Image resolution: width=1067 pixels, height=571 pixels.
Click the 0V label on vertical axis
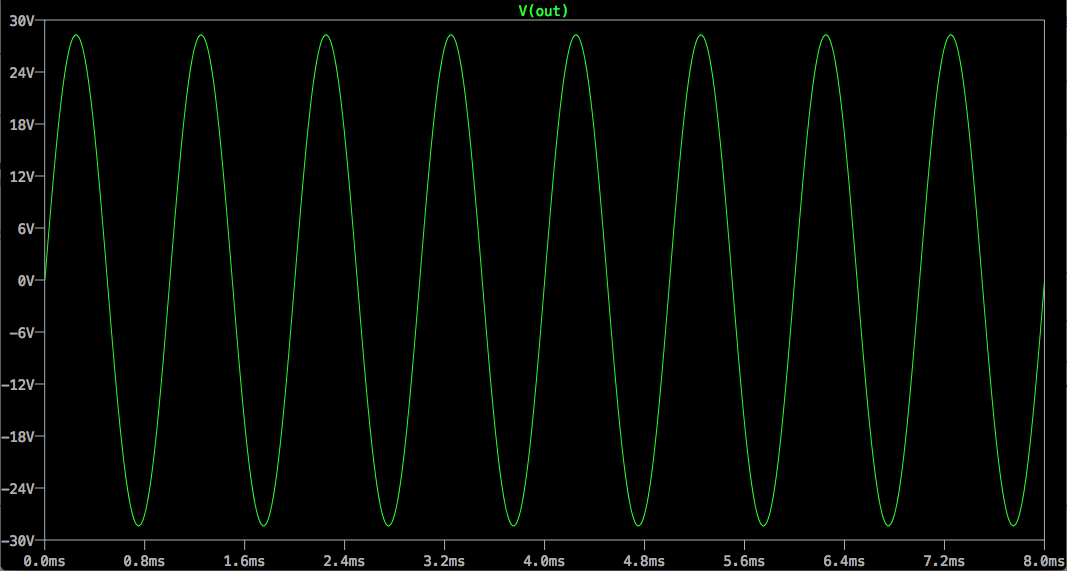tap(25, 280)
